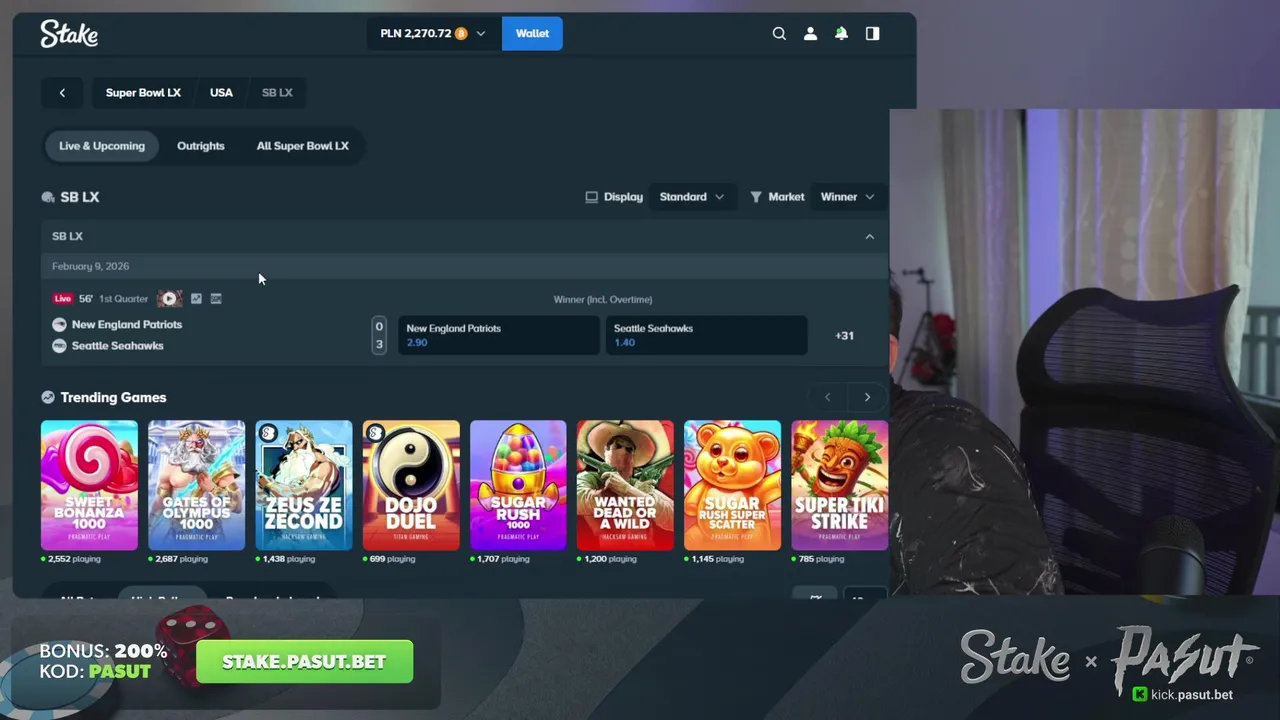Click the Winner (Incl. Overtime) label
This screenshot has height=720, width=1280.
click(603, 299)
